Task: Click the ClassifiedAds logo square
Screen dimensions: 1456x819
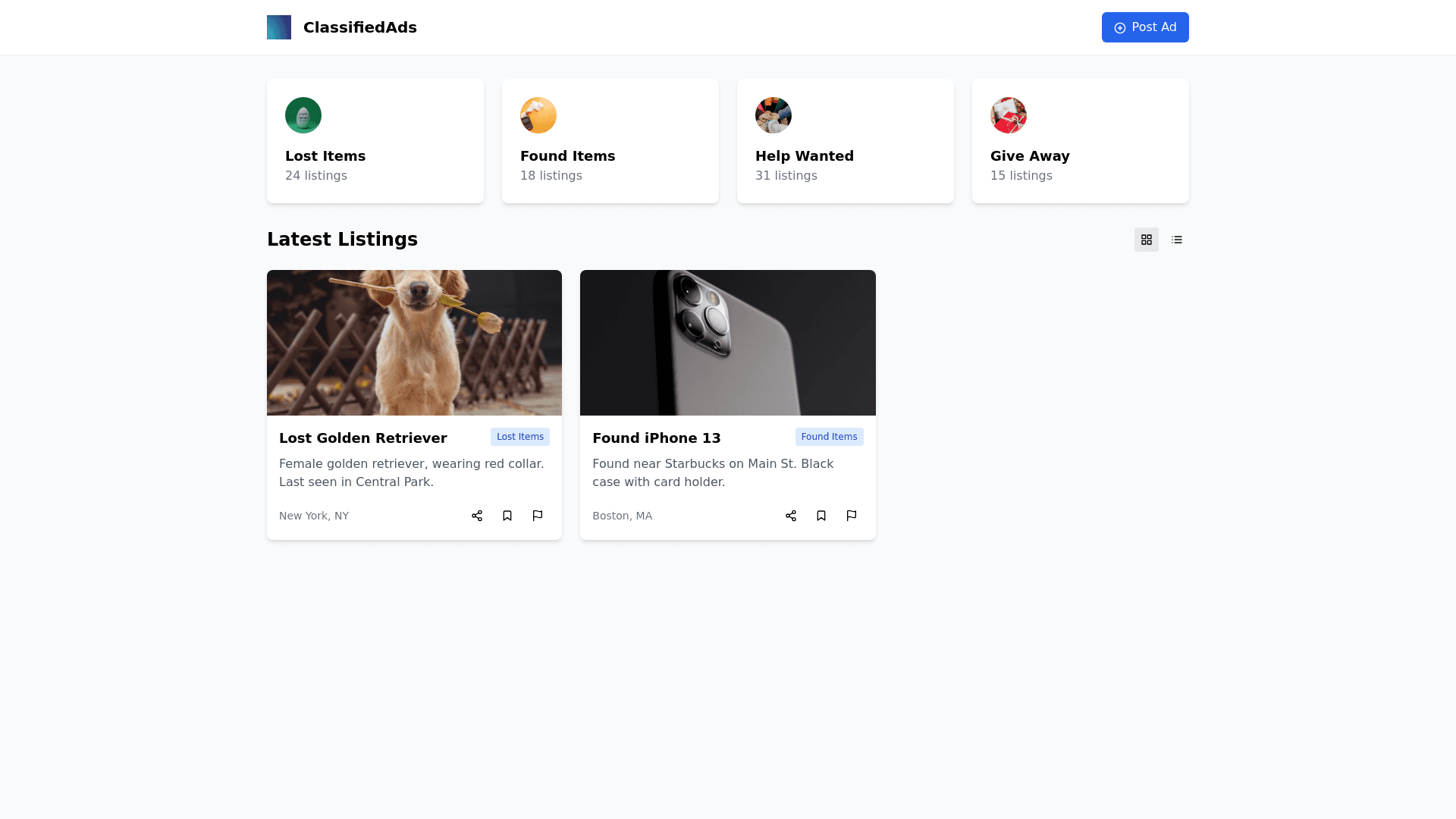Action: coord(279,27)
